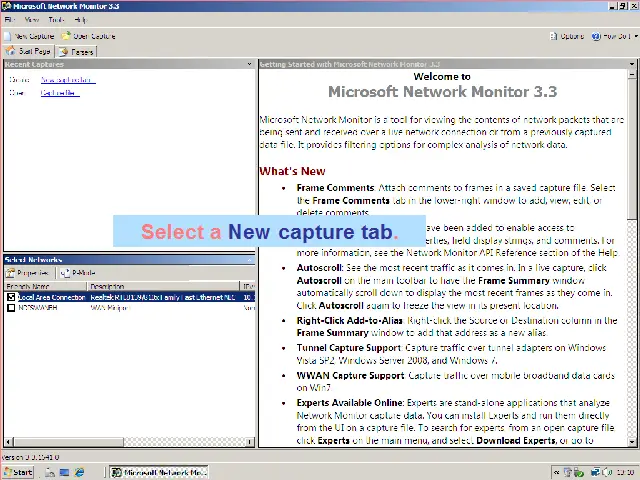Click the WWAN Capture Support bullet heading

pyautogui.click(x=350, y=376)
